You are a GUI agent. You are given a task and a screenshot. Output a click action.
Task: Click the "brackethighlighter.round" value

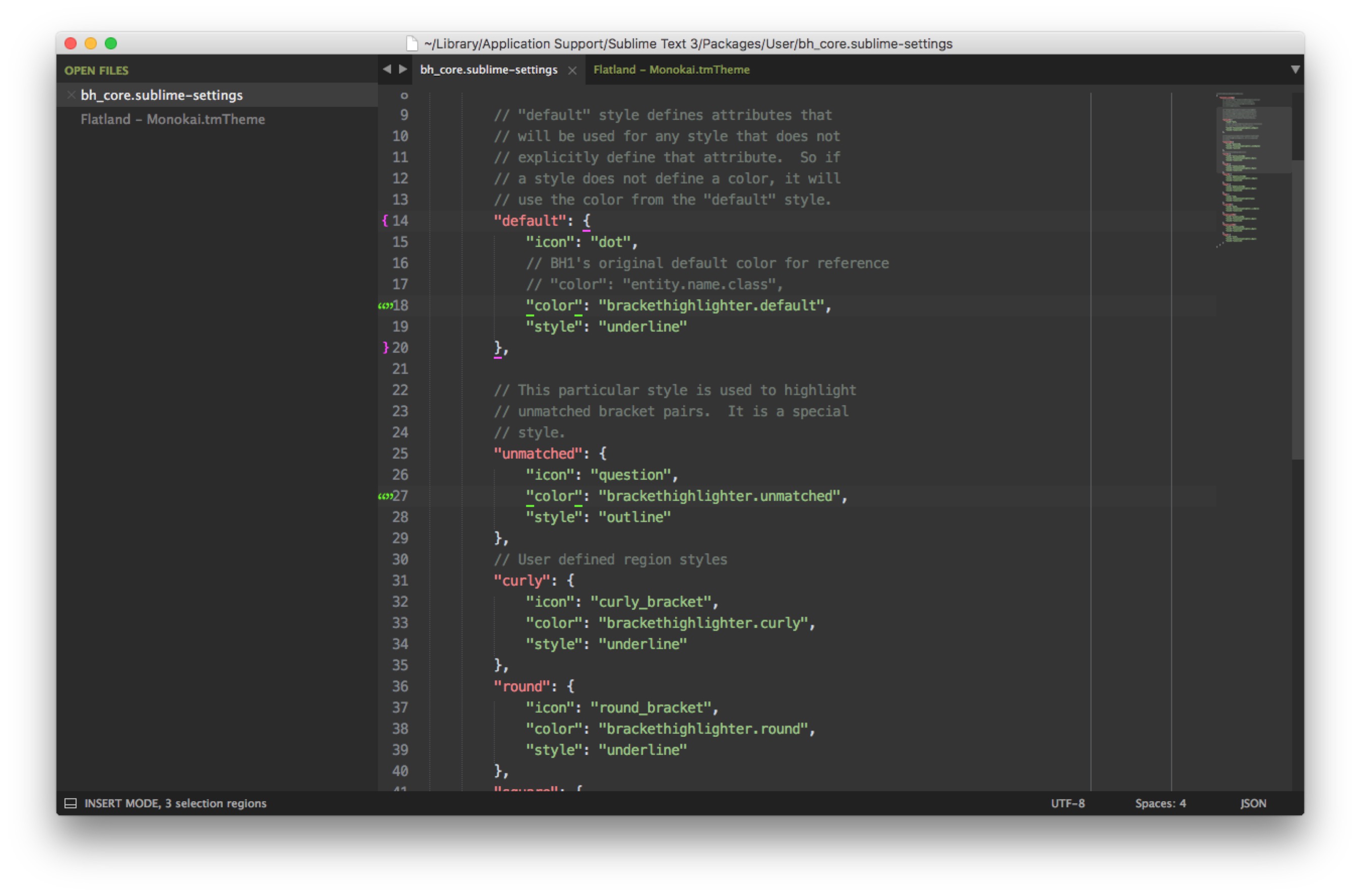(703, 729)
